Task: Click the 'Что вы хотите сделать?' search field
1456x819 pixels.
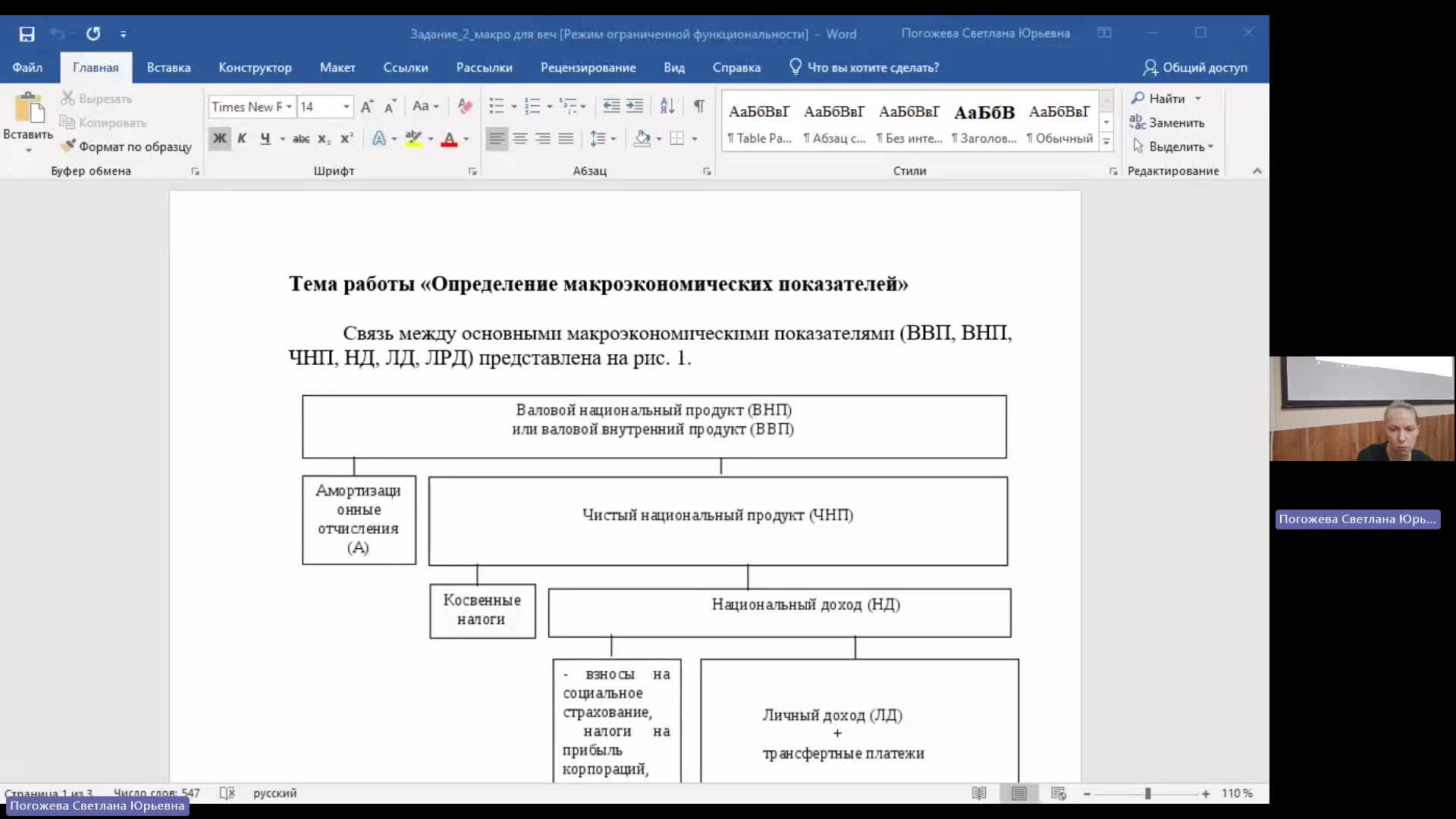Action: point(864,67)
